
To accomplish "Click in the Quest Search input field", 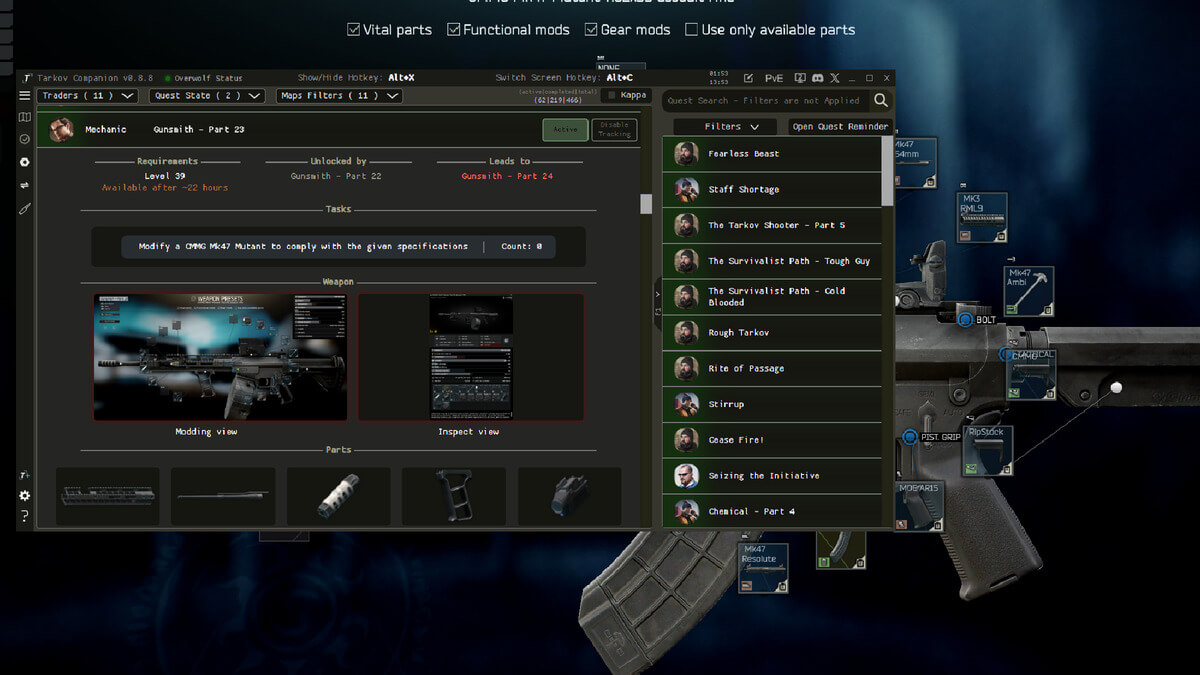I will click(x=765, y=100).
